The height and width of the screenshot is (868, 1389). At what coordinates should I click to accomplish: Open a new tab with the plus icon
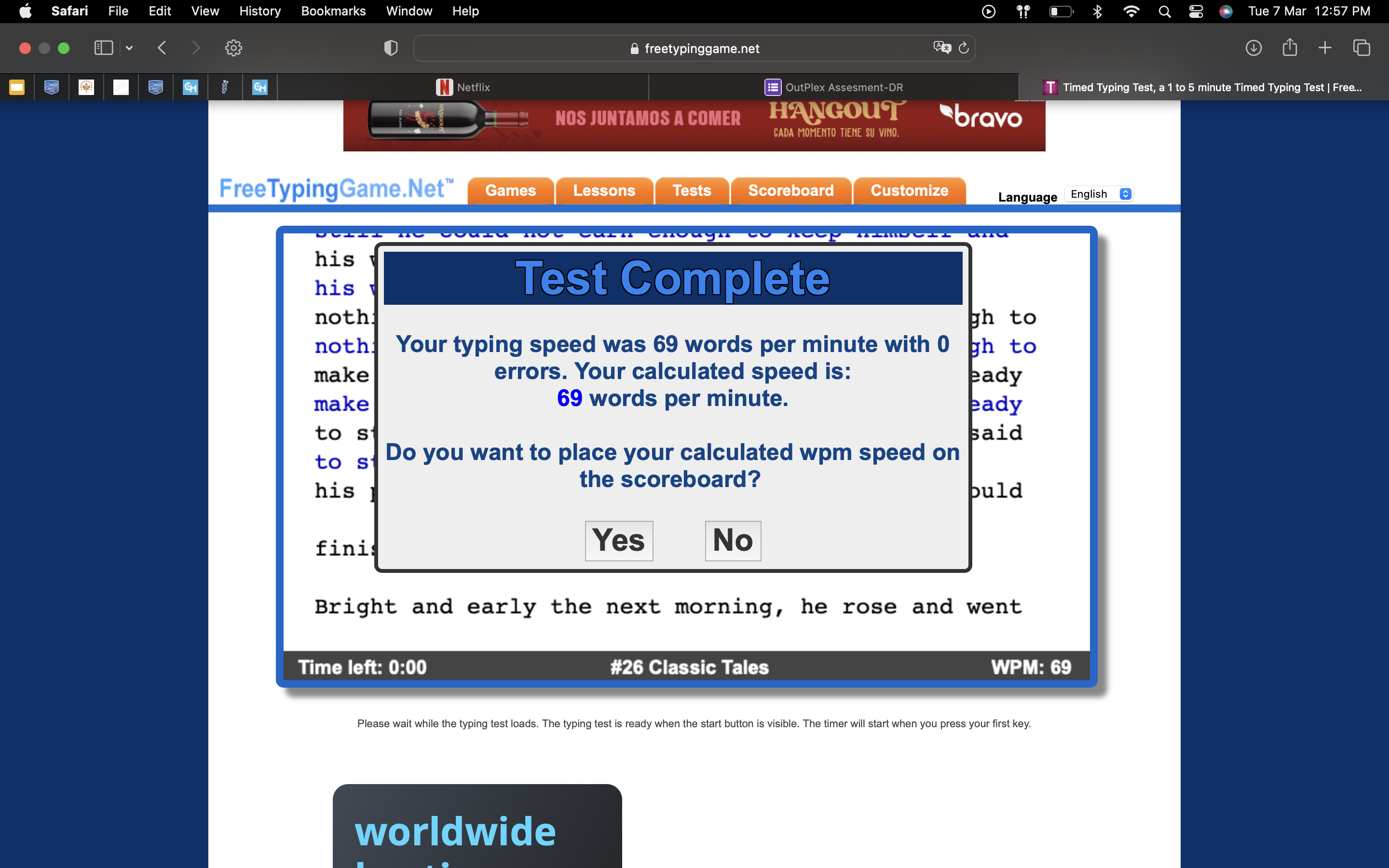[1325, 48]
